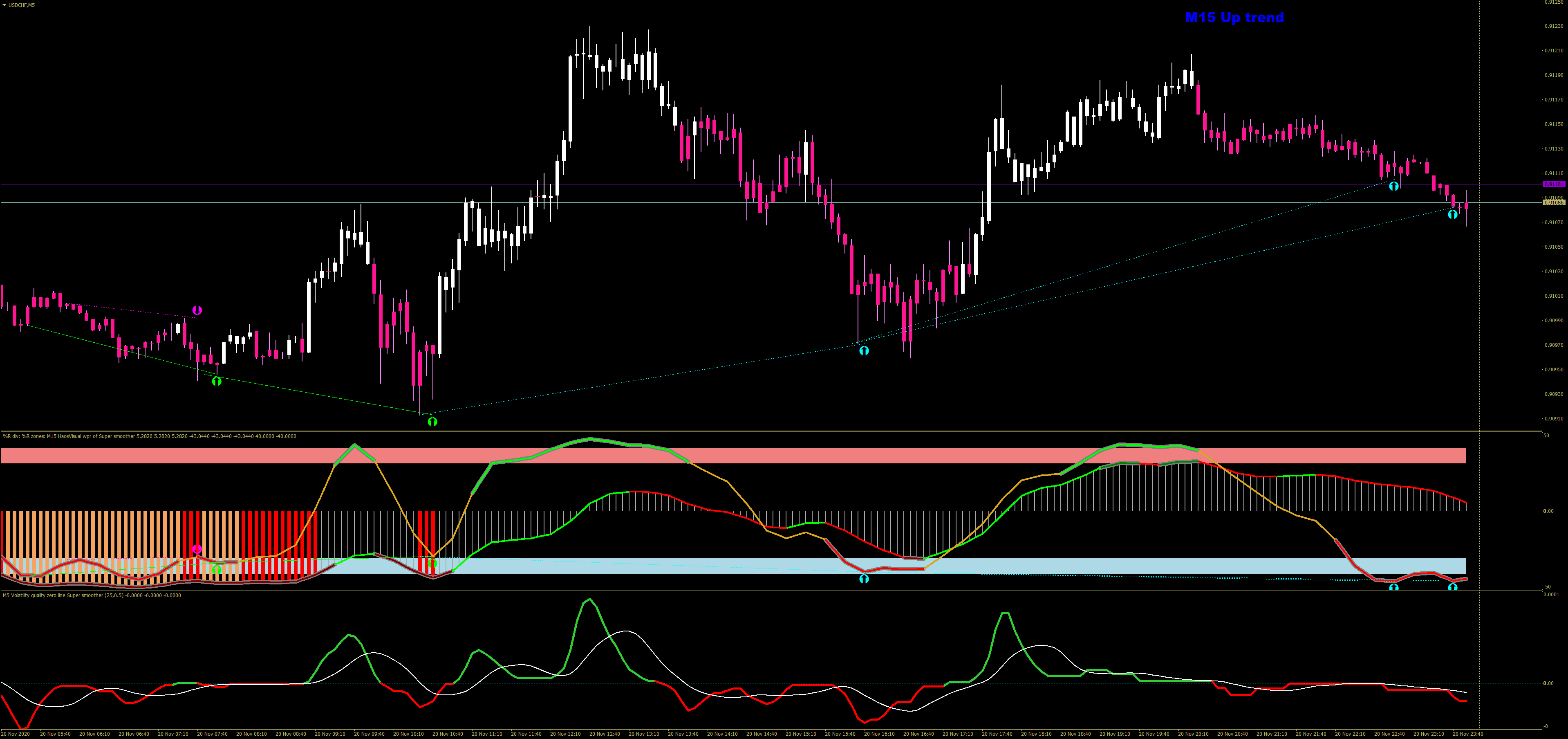
Task: Click the USDCHF,M5 symbol label
Action: coord(22,5)
